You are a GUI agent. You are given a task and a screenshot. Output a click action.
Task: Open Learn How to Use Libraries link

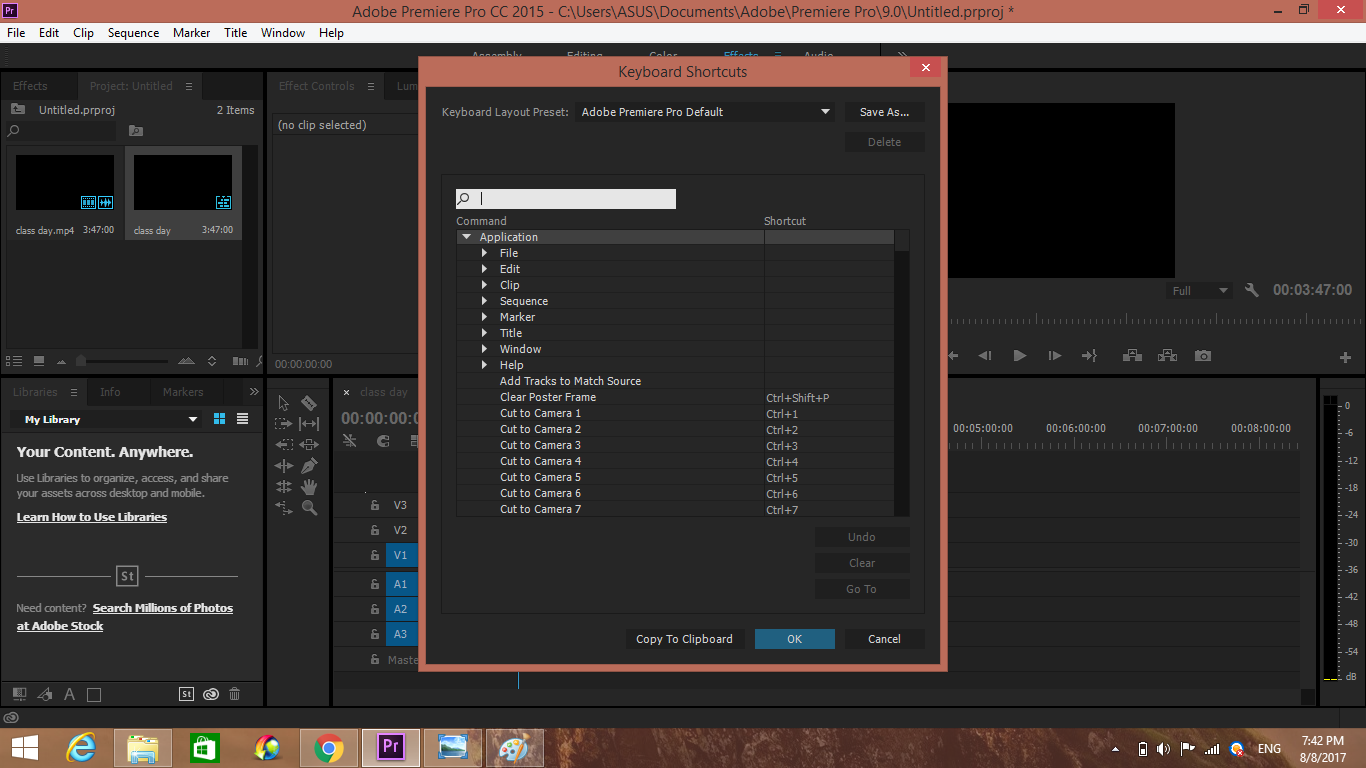(92, 517)
